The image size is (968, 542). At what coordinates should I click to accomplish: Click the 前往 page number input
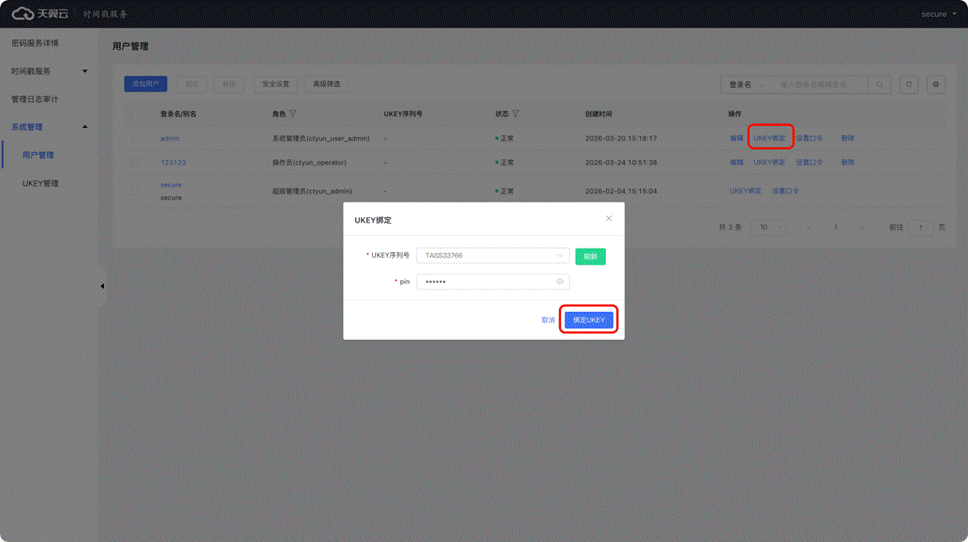(x=920, y=228)
